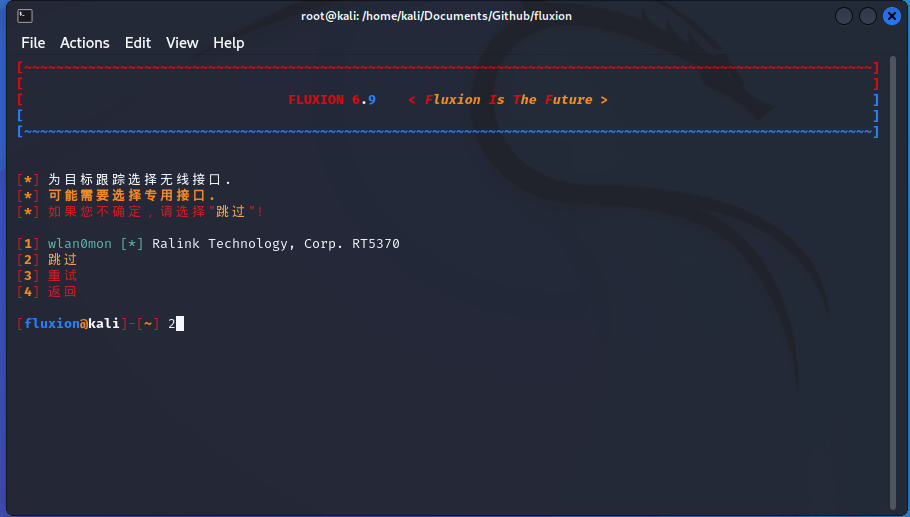This screenshot has width=910, height=517.
Task: Click the '< Fluxion Is The Future >' slogan
Action: [508, 100]
